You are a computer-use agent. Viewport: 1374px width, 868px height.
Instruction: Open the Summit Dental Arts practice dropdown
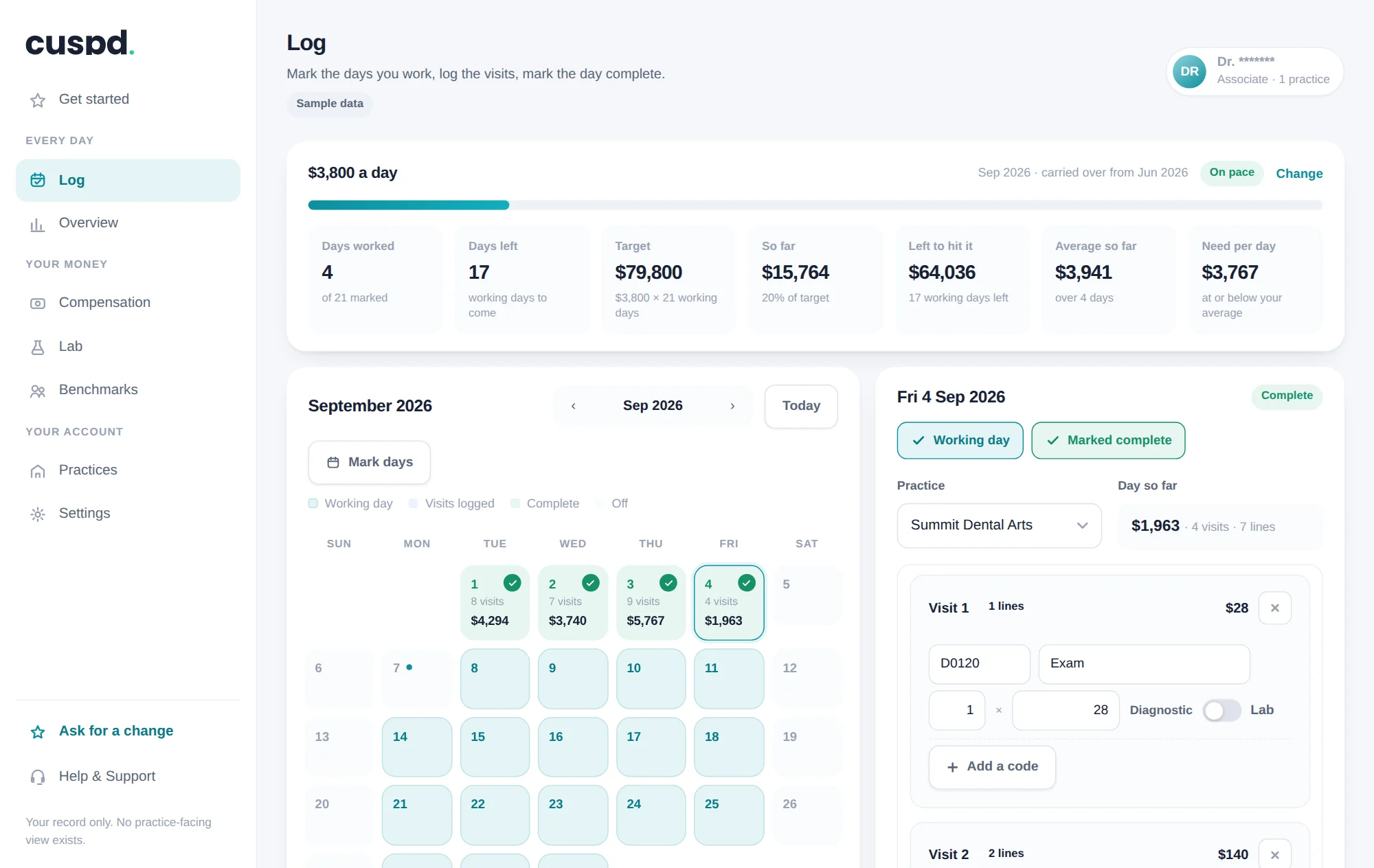pos(999,525)
